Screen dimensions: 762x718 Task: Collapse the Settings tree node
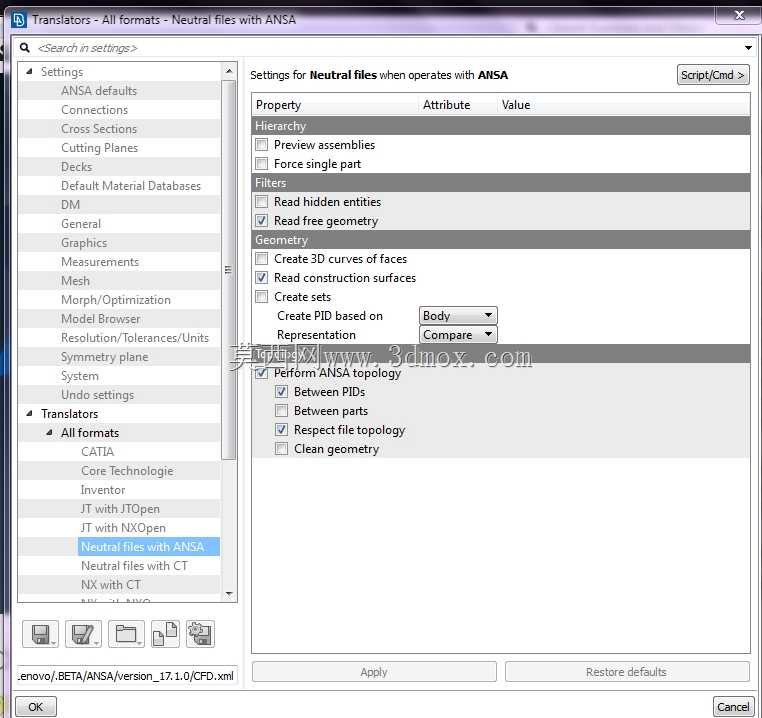pos(29,71)
